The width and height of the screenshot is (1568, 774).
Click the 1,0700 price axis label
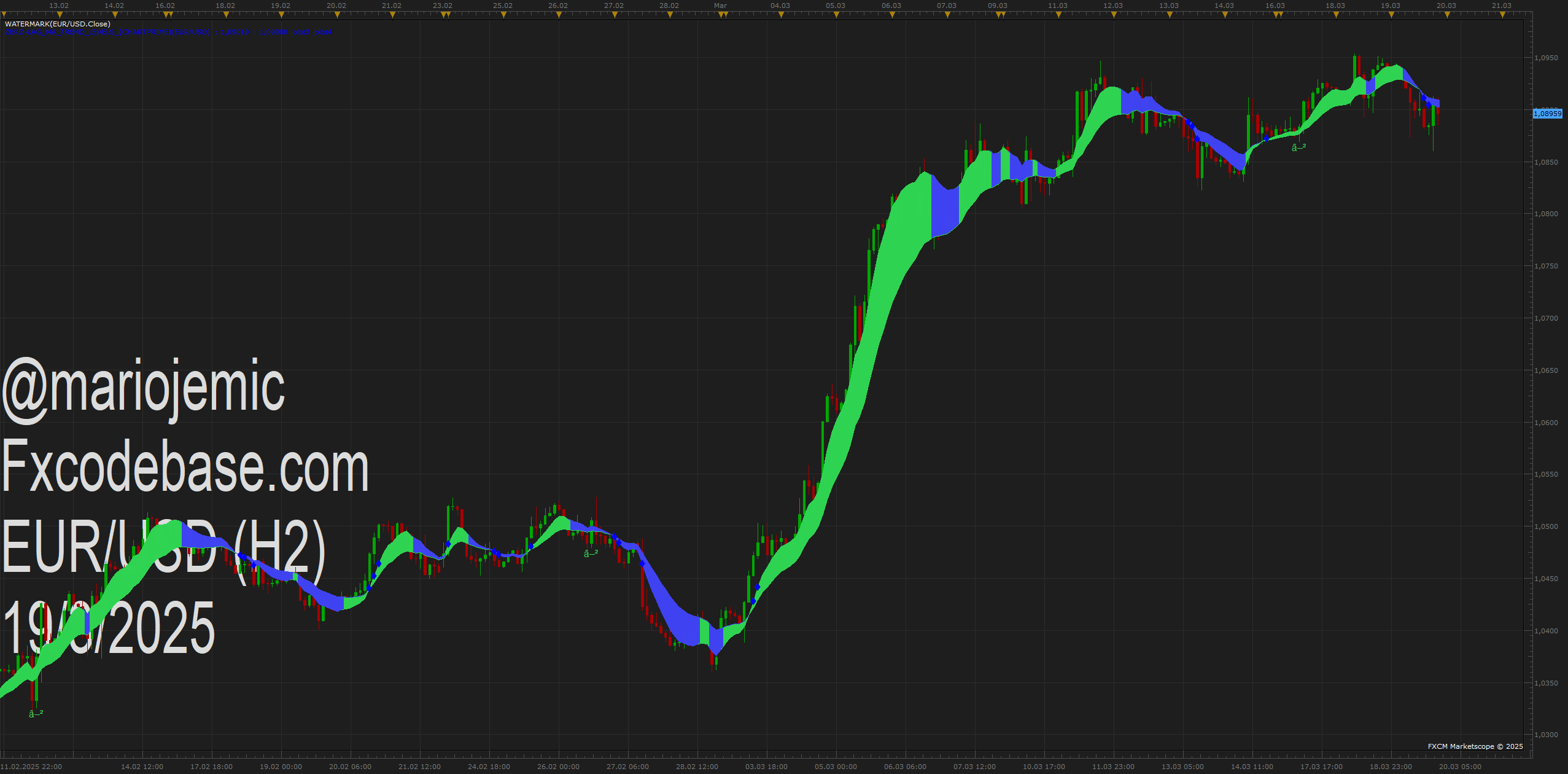(1546, 318)
